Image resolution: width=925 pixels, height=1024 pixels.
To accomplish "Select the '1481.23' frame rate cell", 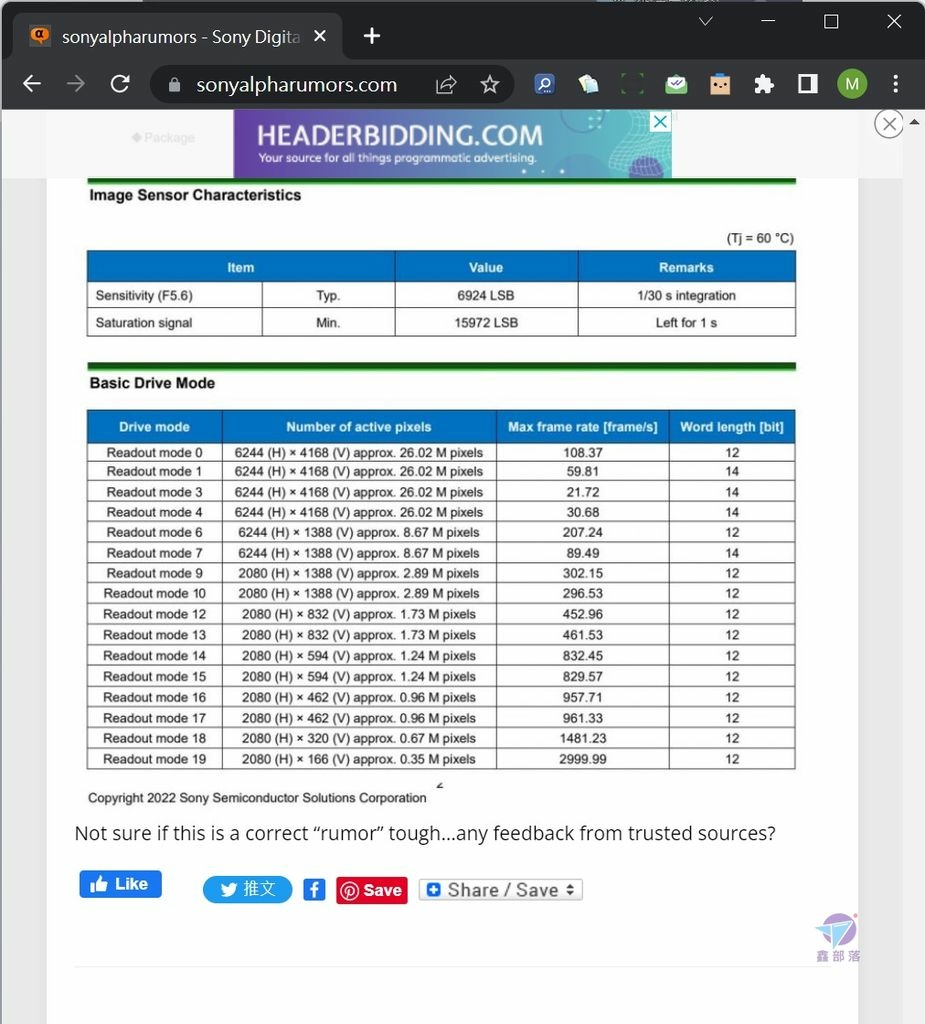I will pyautogui.click(x=583, y=738).
